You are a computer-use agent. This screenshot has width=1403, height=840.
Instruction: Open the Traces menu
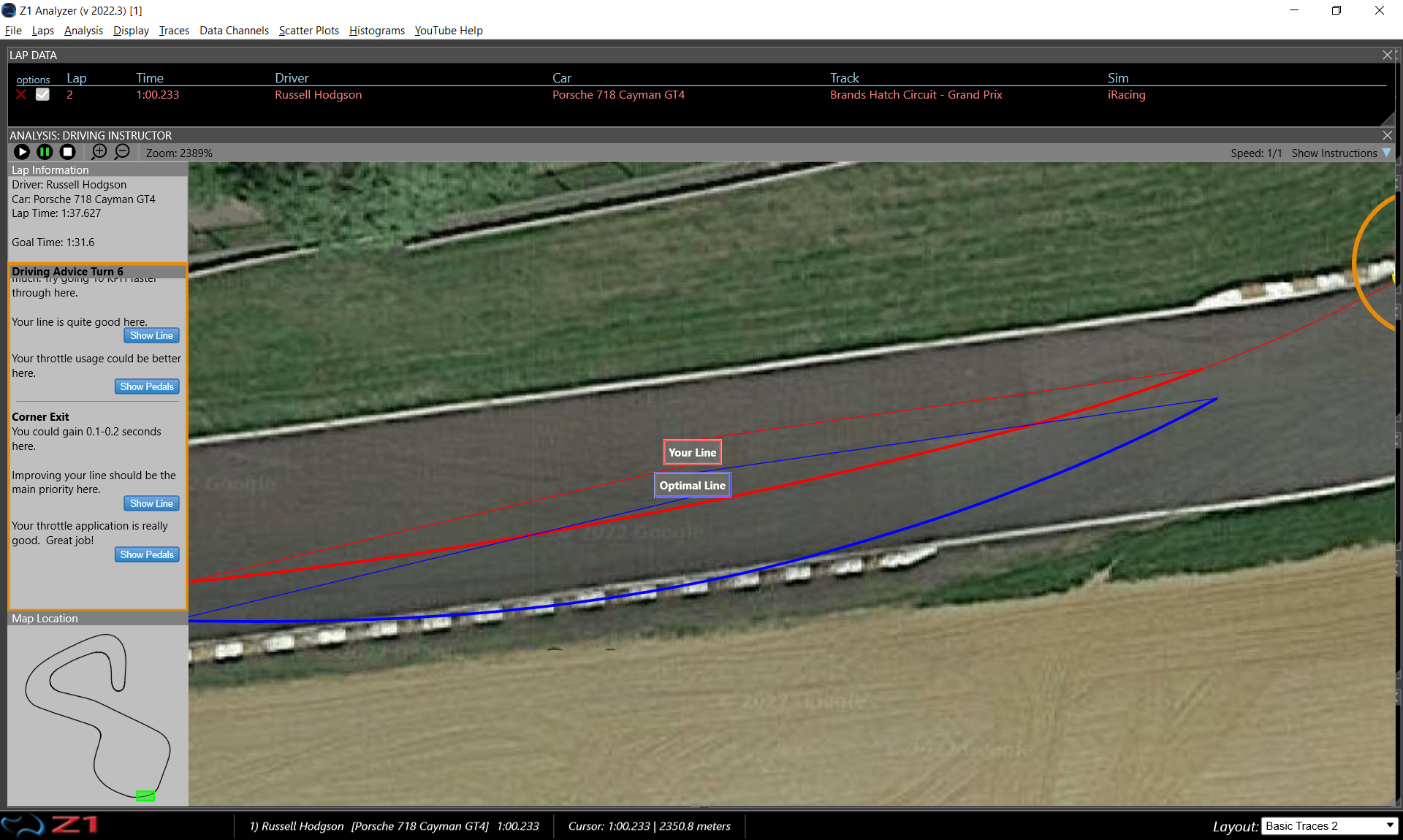coord(174,31)
